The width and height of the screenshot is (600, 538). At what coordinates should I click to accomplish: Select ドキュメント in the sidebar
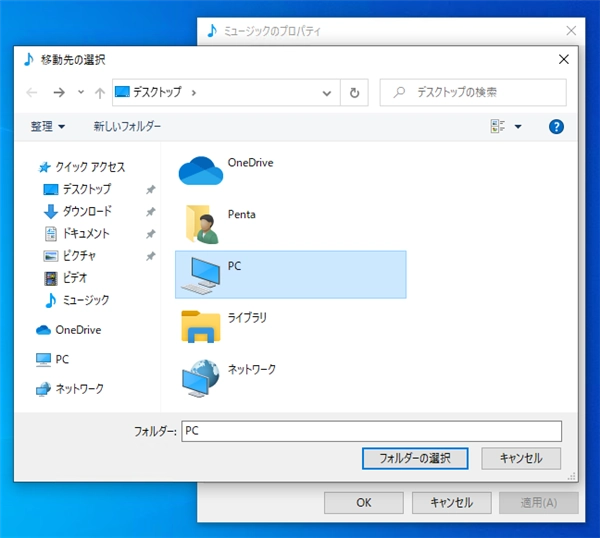coord(77,233)
